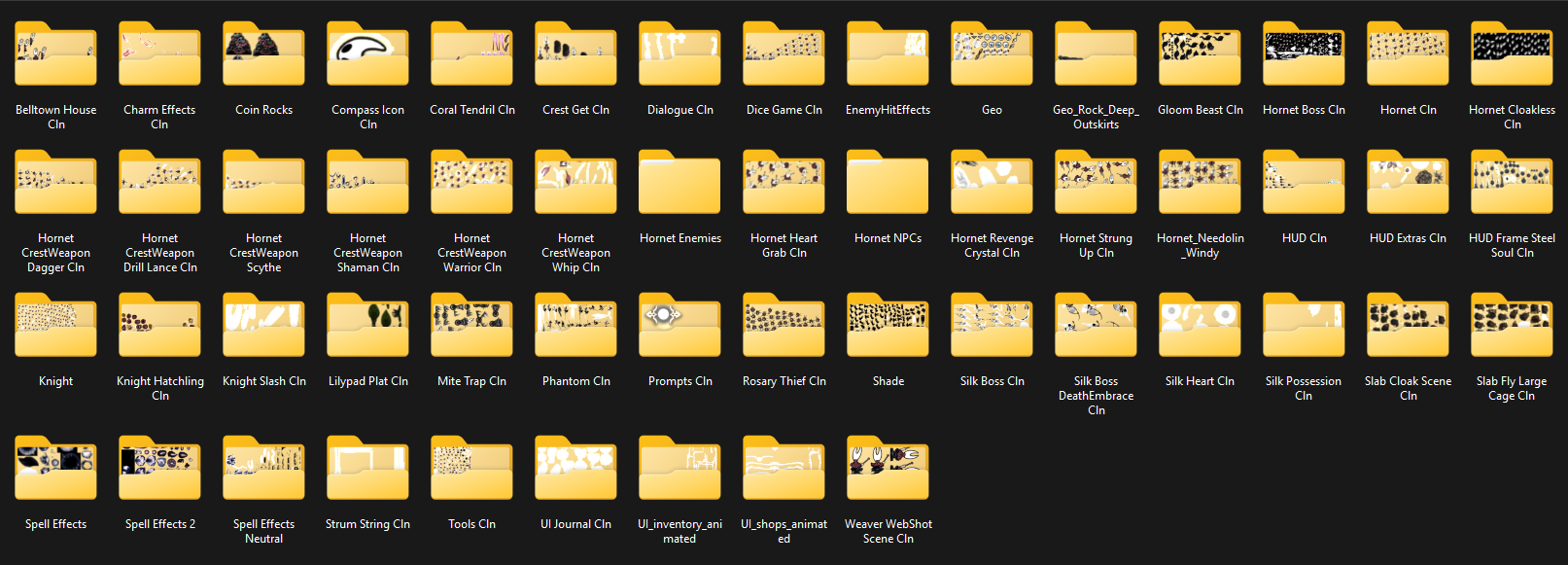Open the Prompts Cln folder
The width and height of the screenshot is (1568, 565).
click(679, 325)
